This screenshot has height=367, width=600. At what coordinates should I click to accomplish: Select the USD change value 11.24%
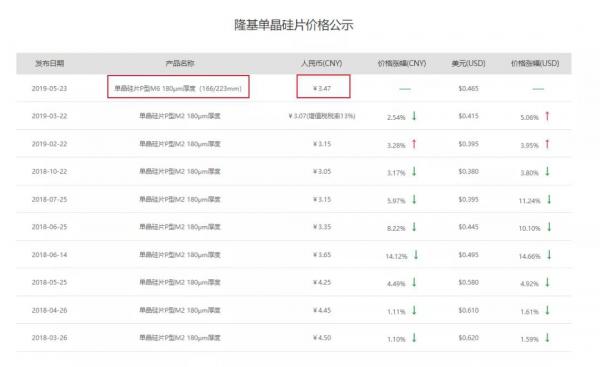tap(530, 201)
